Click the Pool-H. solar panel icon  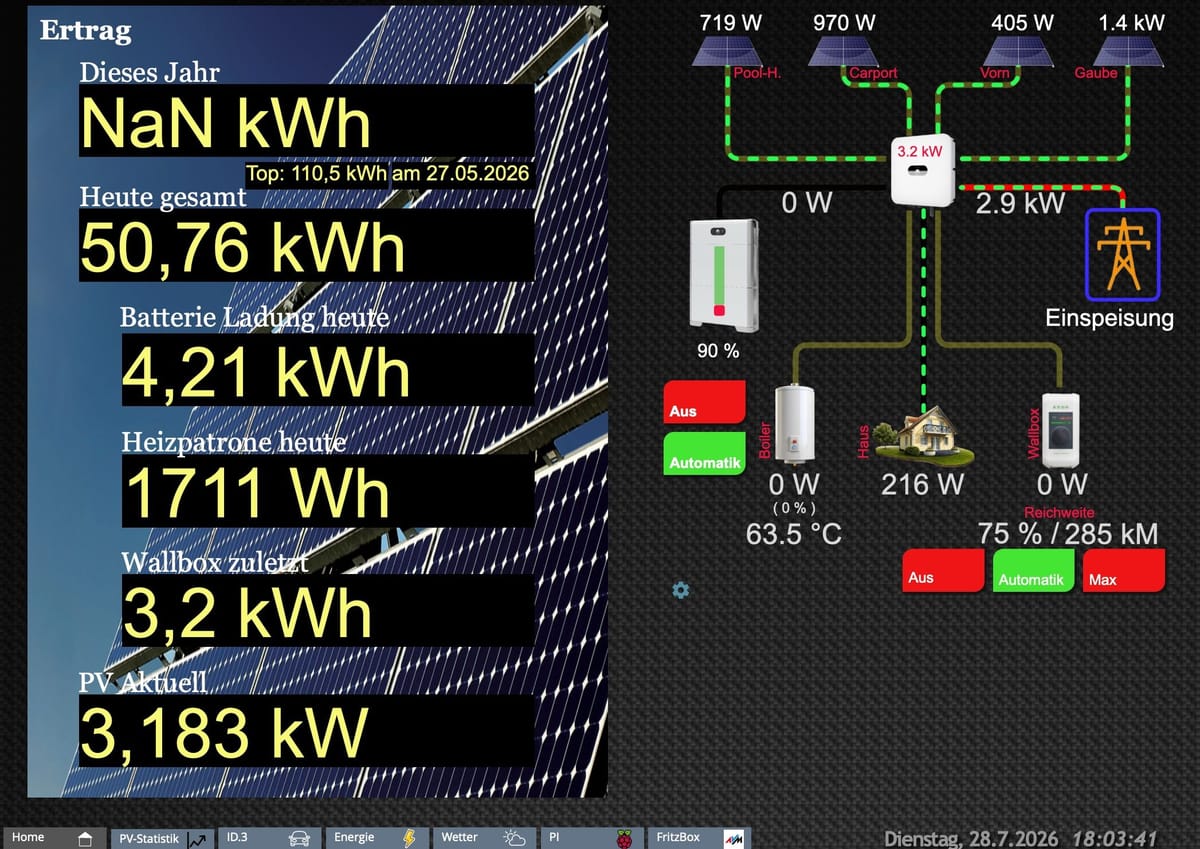[x=729, y=51]
